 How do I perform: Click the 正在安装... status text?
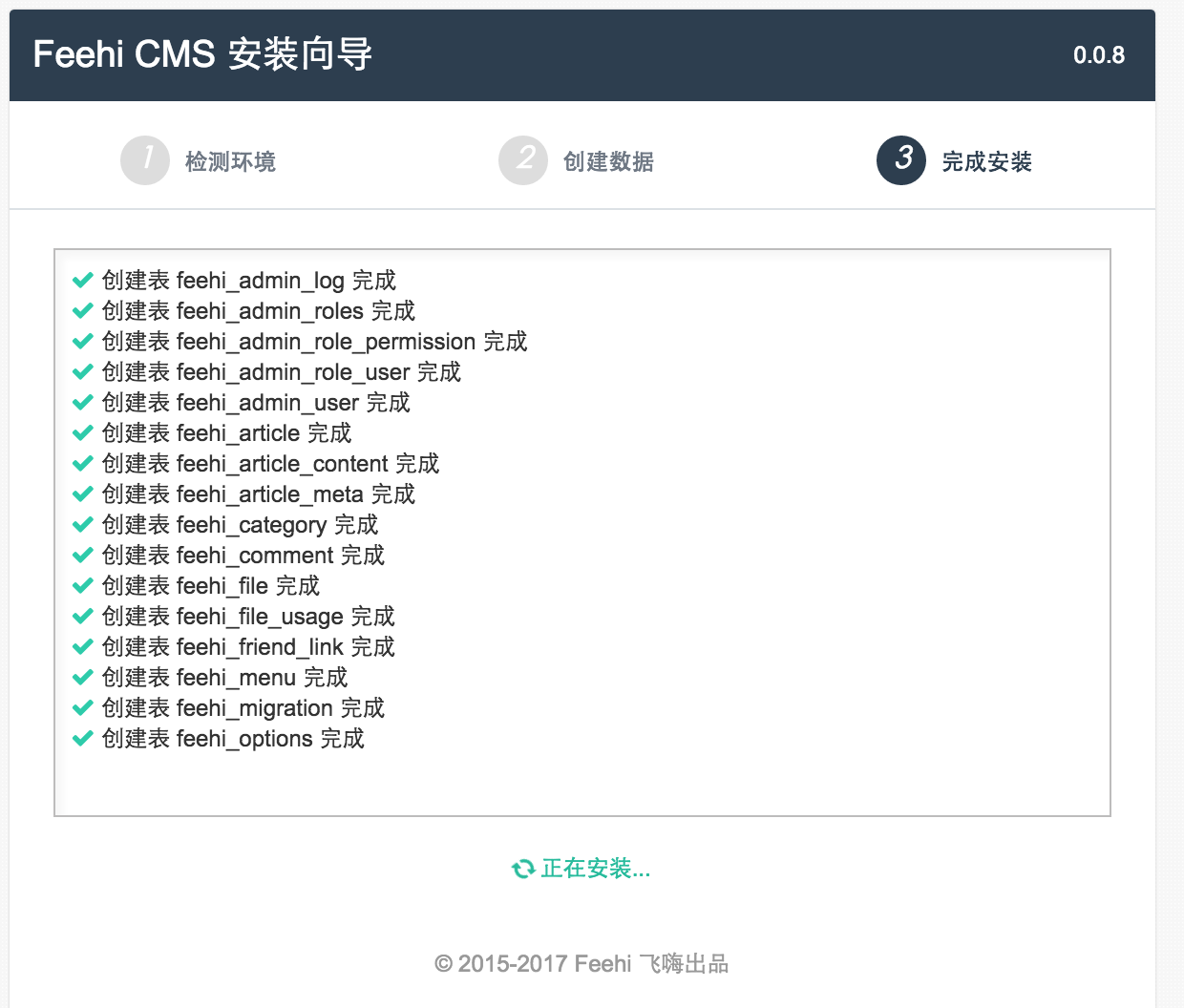point(595,869)
